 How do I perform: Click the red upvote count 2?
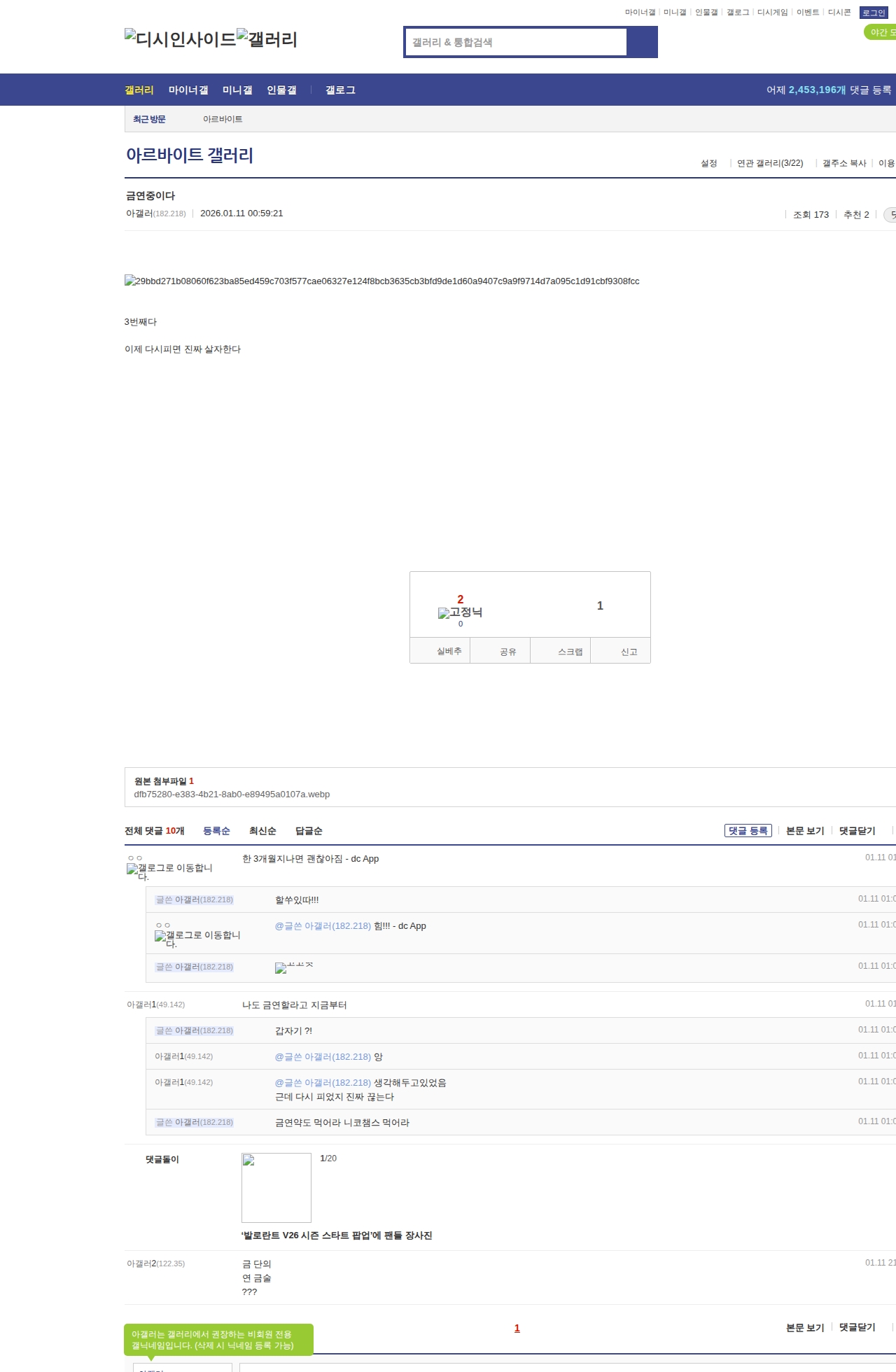[461, 599]
